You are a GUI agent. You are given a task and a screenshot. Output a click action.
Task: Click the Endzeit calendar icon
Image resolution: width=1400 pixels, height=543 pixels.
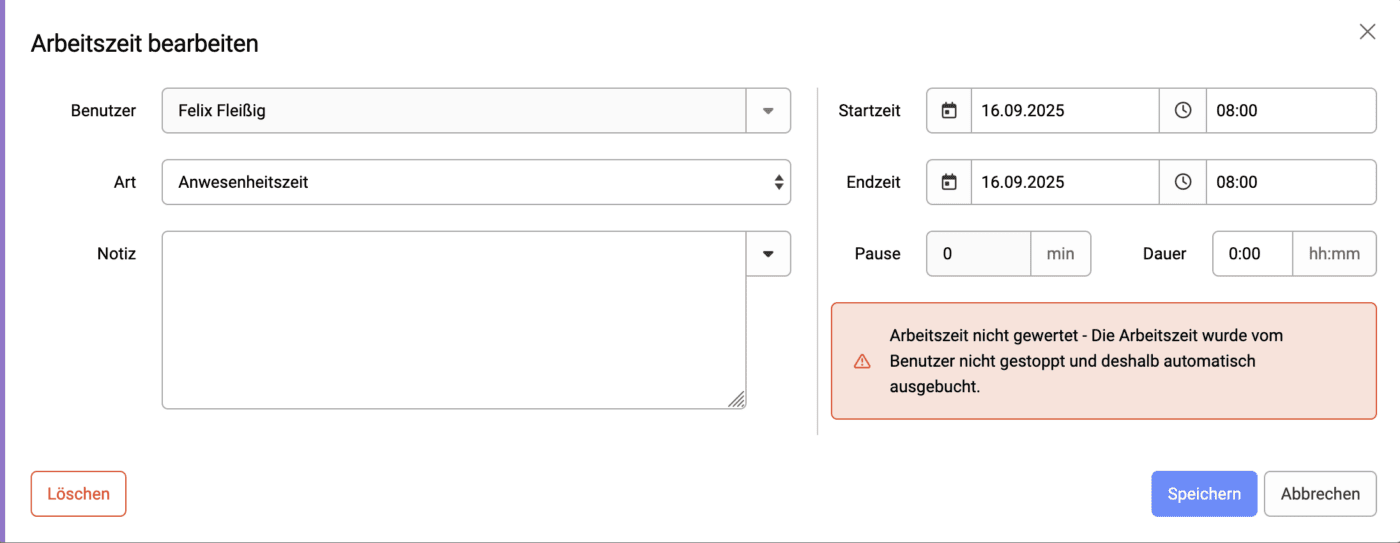click(949, 182)
